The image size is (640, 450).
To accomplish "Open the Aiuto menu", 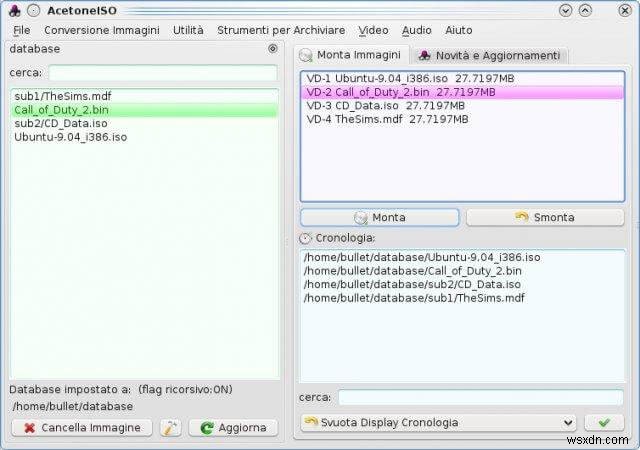I will pyautogui.click(x=459, y=30).
